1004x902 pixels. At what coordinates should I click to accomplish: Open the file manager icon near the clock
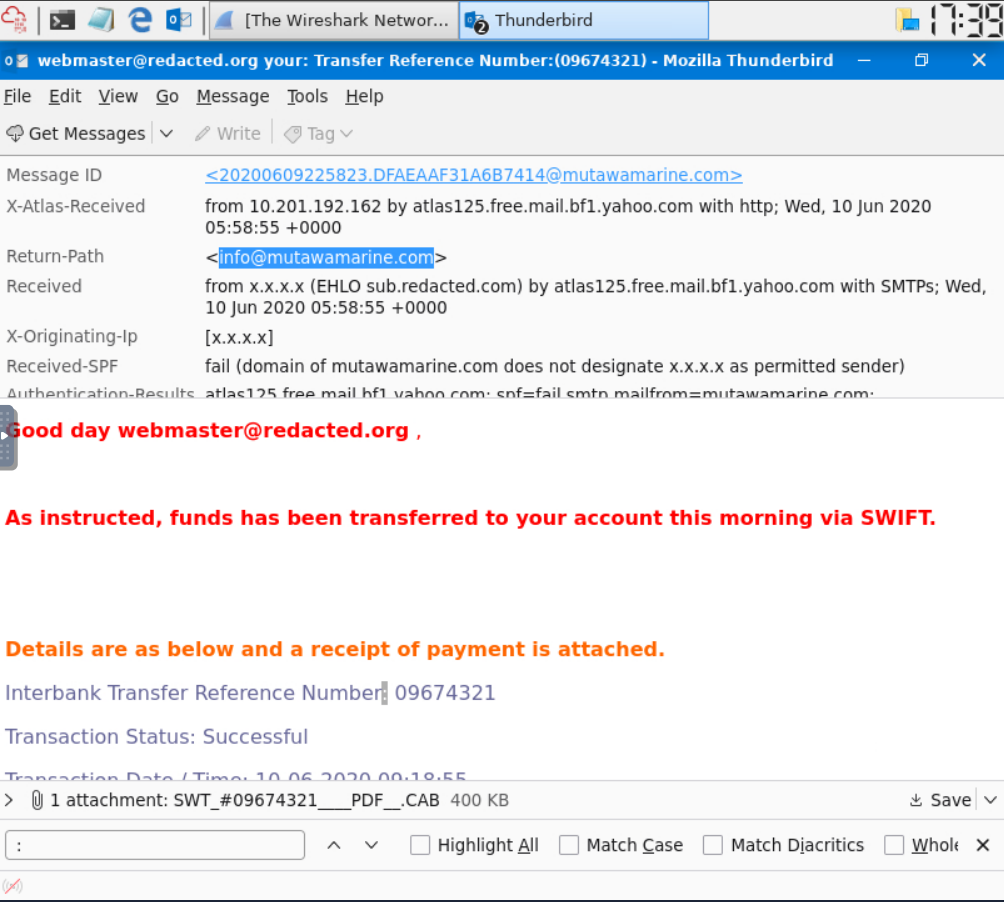[907, 20]
